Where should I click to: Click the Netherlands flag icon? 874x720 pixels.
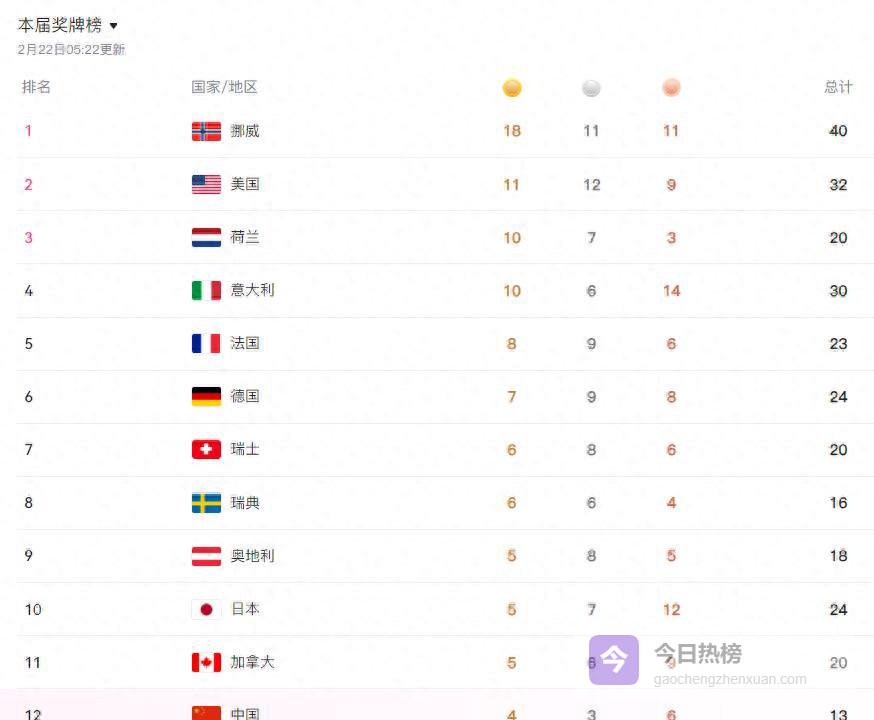(x=206, y=237)
